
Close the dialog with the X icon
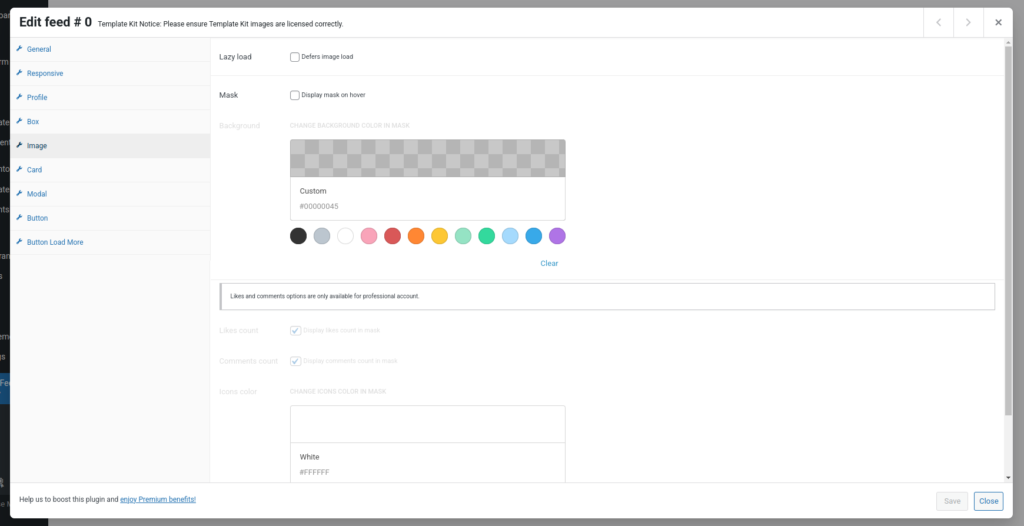pyautogui.click(x=998, y=22)
